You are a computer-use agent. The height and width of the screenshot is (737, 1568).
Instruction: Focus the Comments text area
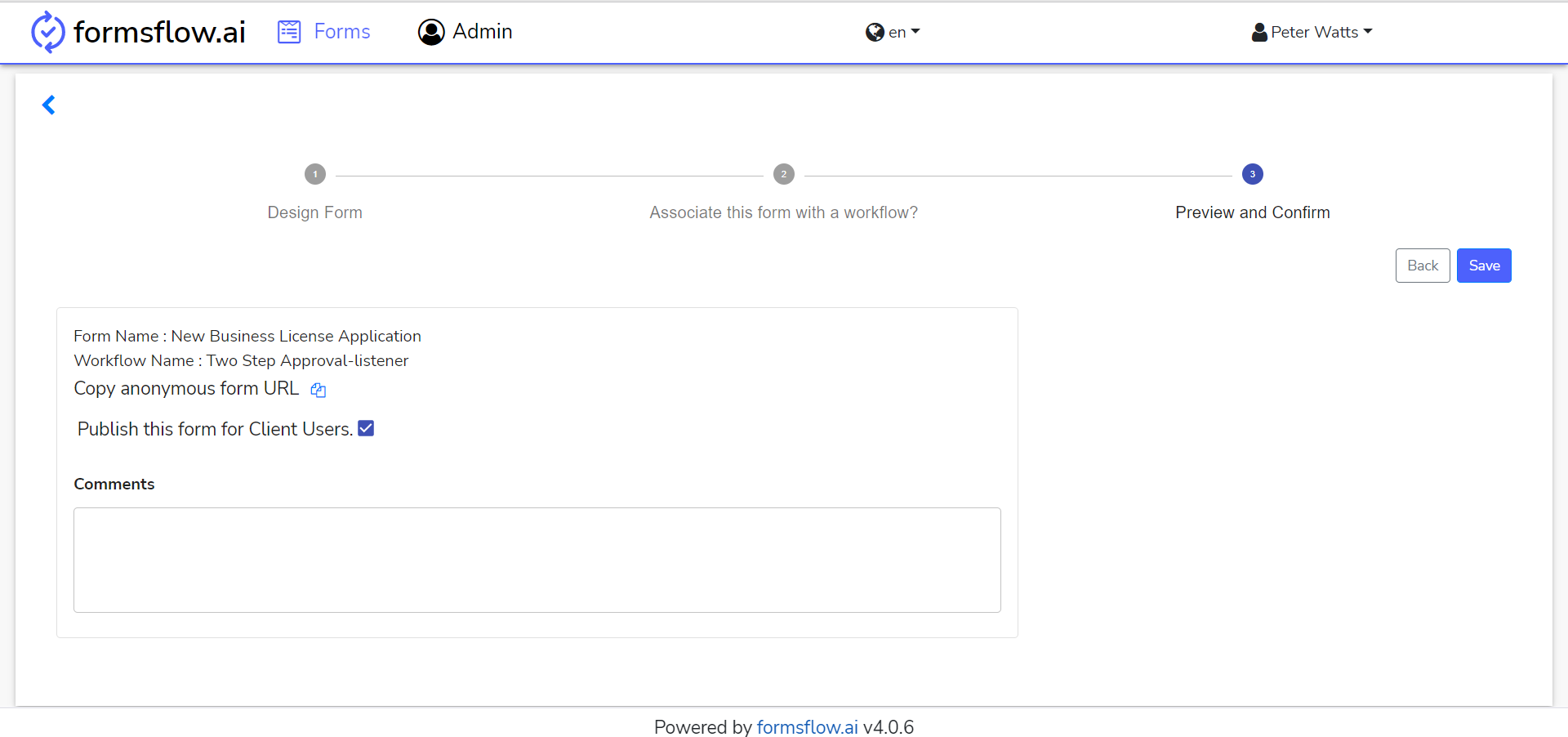click(537, 560)
